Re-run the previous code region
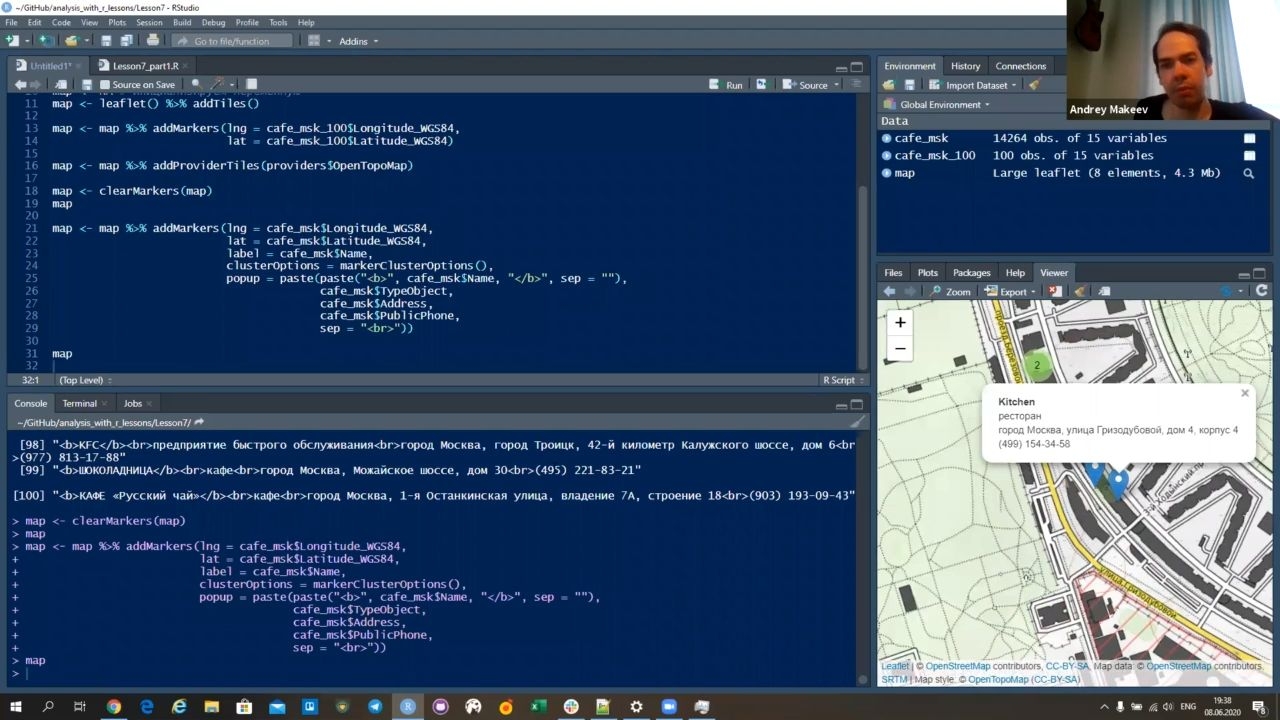Screen dimensions: 1280x720 click(x=761, y=85)
